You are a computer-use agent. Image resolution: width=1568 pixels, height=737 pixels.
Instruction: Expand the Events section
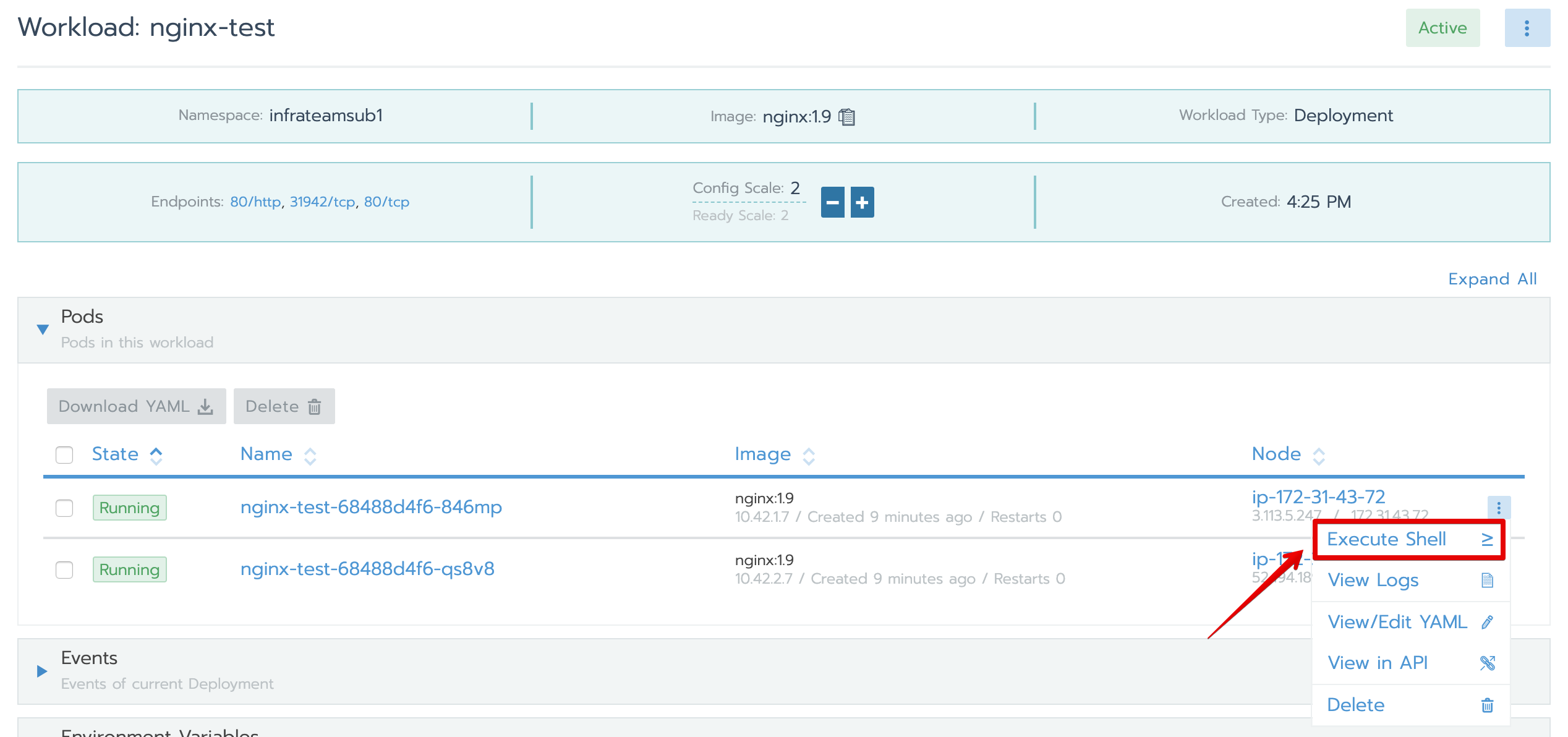coord(42,671)
